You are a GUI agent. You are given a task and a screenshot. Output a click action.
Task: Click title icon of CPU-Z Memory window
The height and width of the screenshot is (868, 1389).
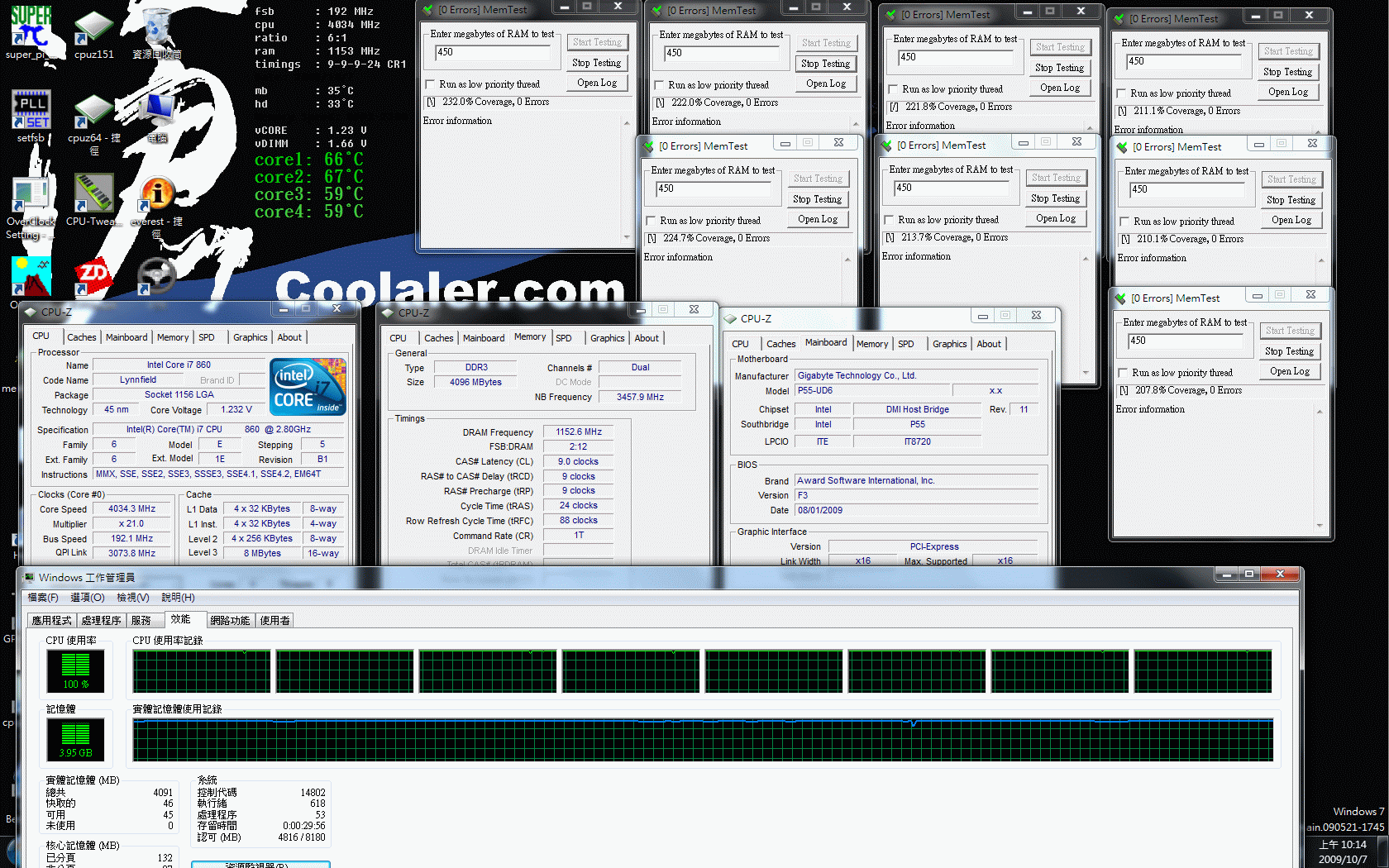(x=388, y=312)
